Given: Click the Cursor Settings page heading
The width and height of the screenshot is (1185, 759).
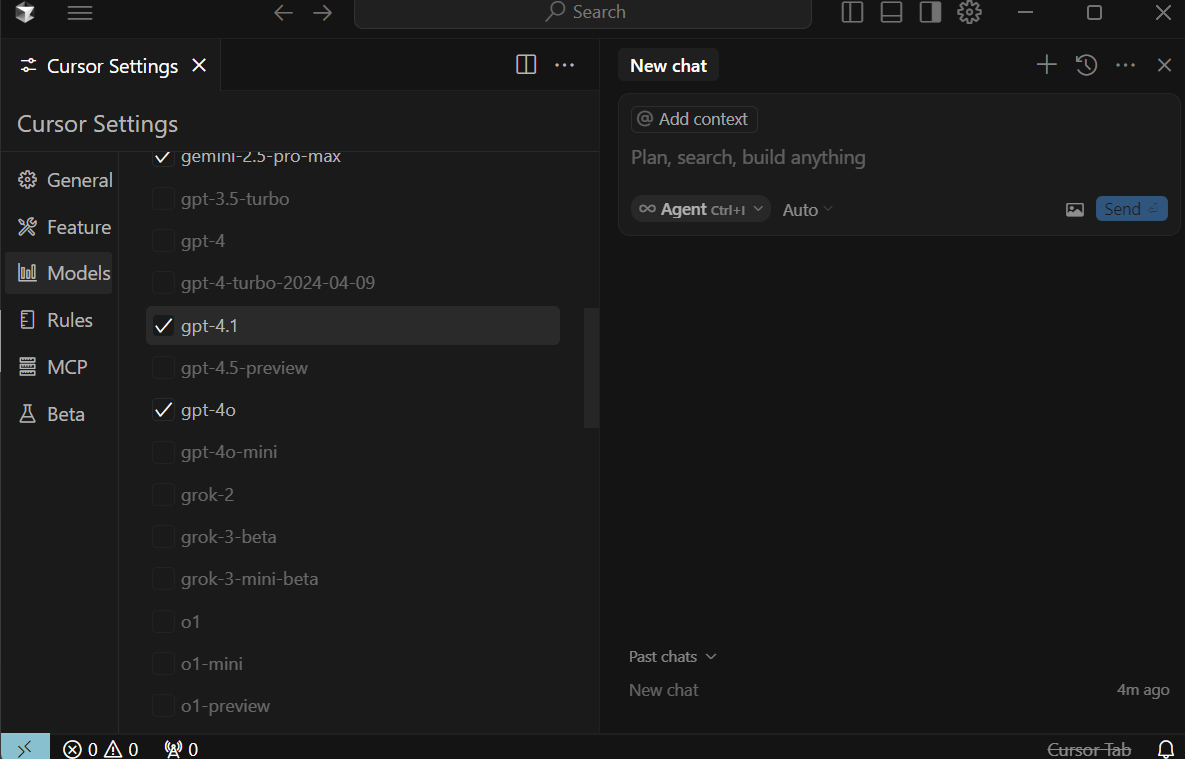Looking at the screenshot, I should 97,124.
